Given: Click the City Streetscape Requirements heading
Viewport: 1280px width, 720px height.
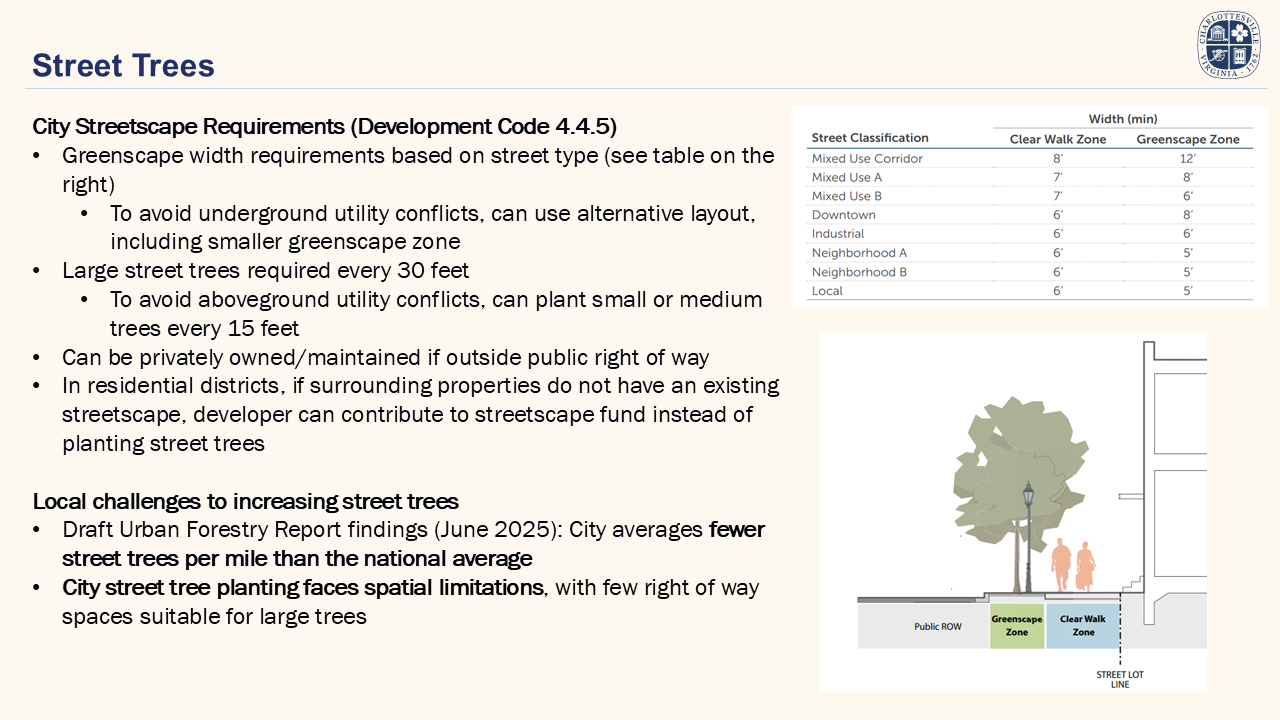Looking at the screenshot, I should 324,127.
